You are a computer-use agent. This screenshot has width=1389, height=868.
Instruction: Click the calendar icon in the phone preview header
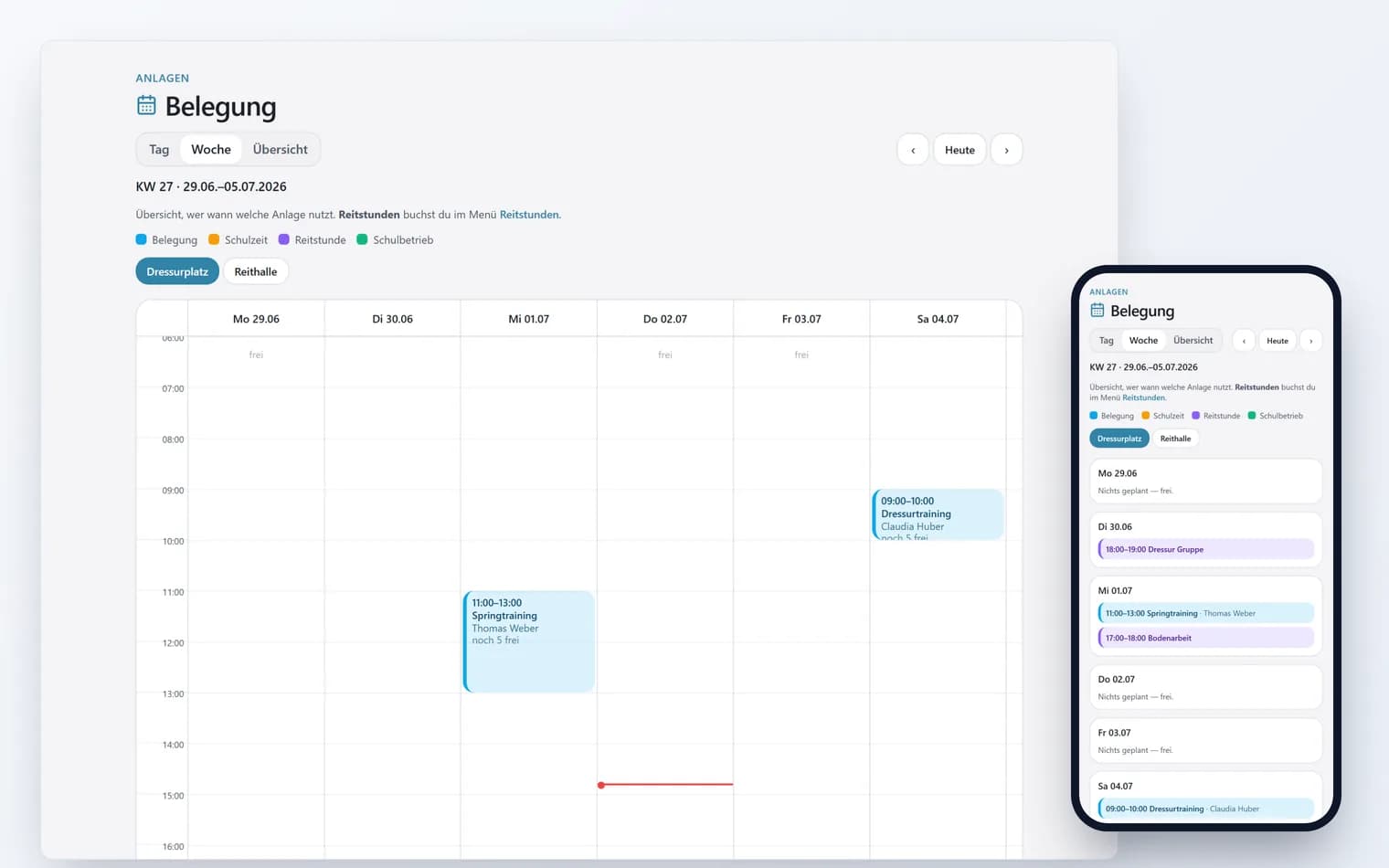click(1097, 311)
